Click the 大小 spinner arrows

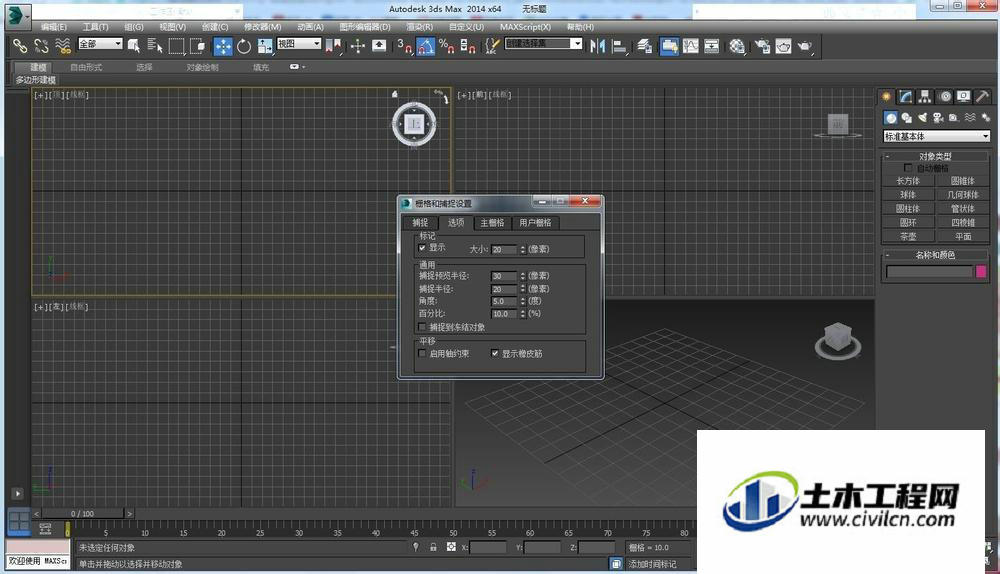click(523, 249)
